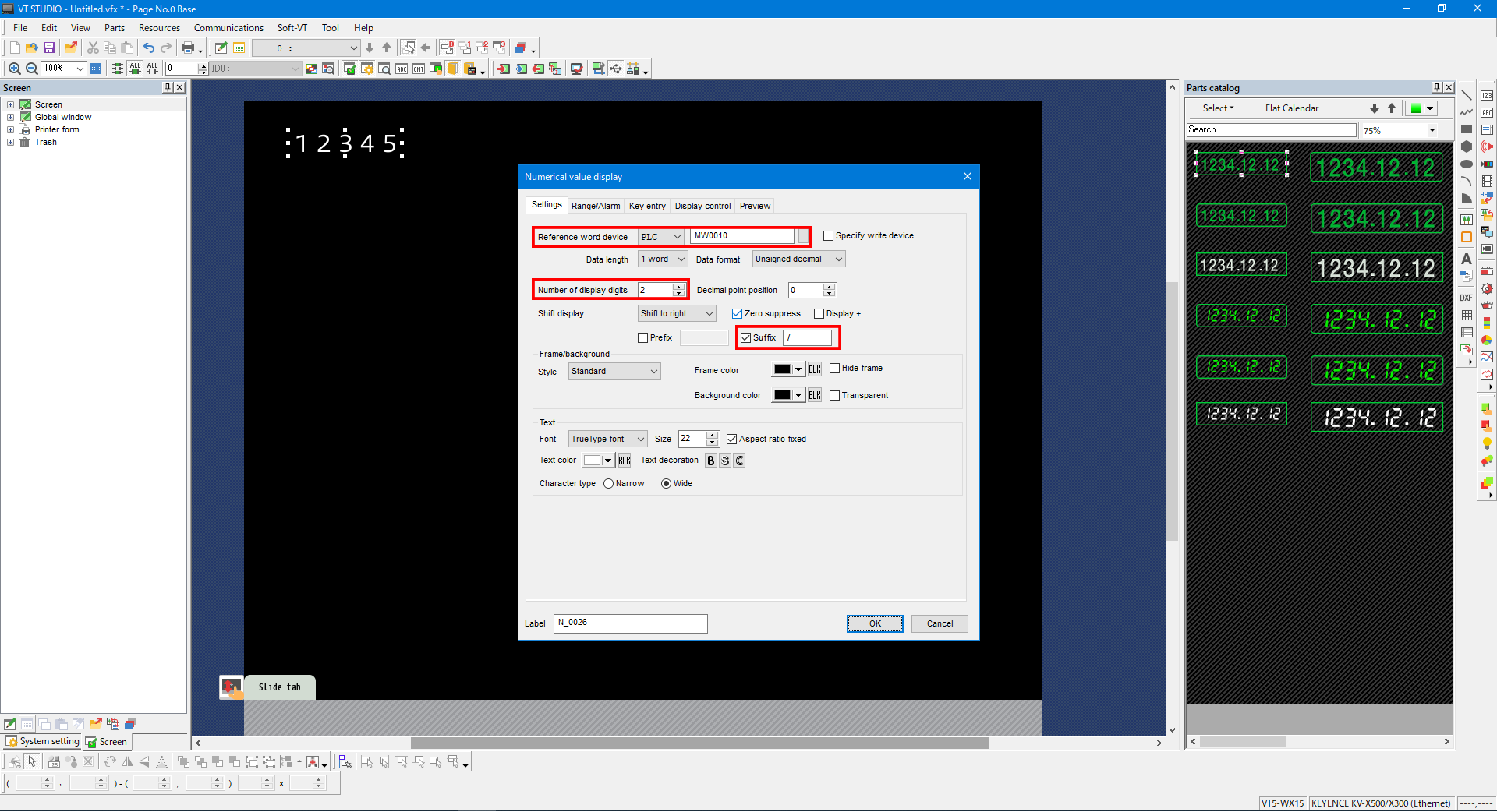Image resolution: width=1497 pixels, height=812 pixels.
Task: Expand the Global window tree node
Action: click(11, 118)
